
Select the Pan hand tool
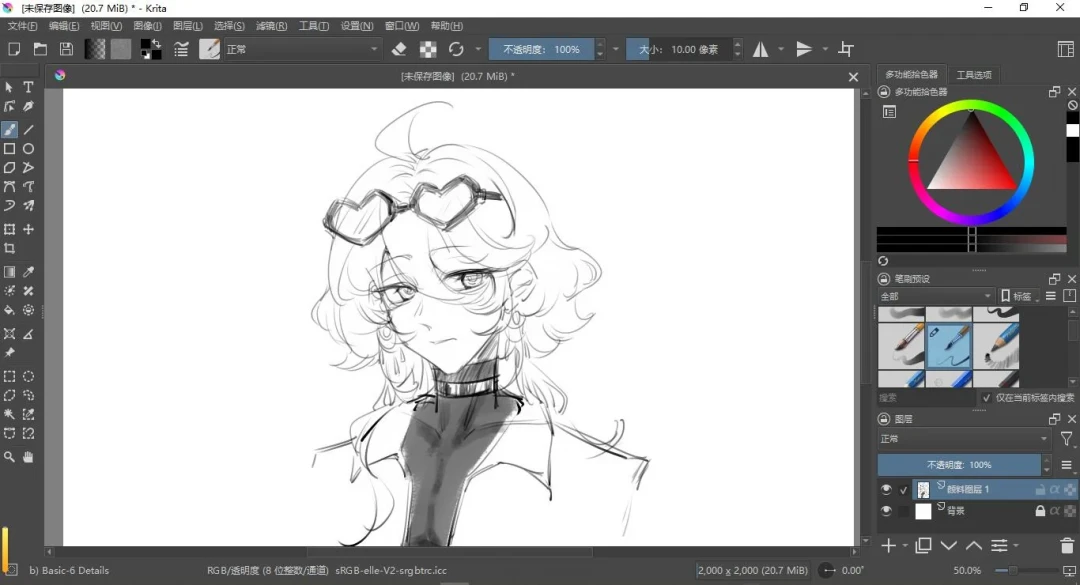click(x=28, y=457)
